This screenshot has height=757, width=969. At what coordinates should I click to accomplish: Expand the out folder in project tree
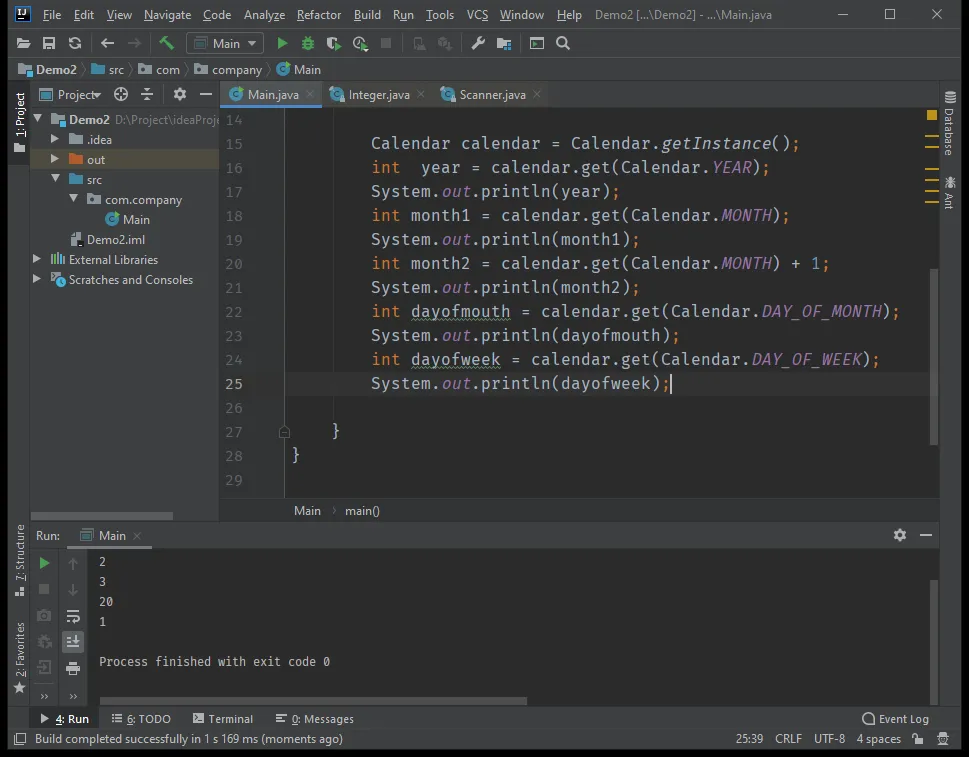pyautogui.click(x=56, y=159)
